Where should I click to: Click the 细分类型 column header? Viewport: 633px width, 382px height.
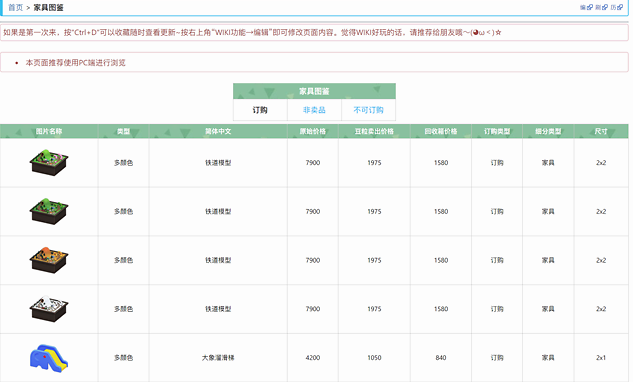[548, 131]
